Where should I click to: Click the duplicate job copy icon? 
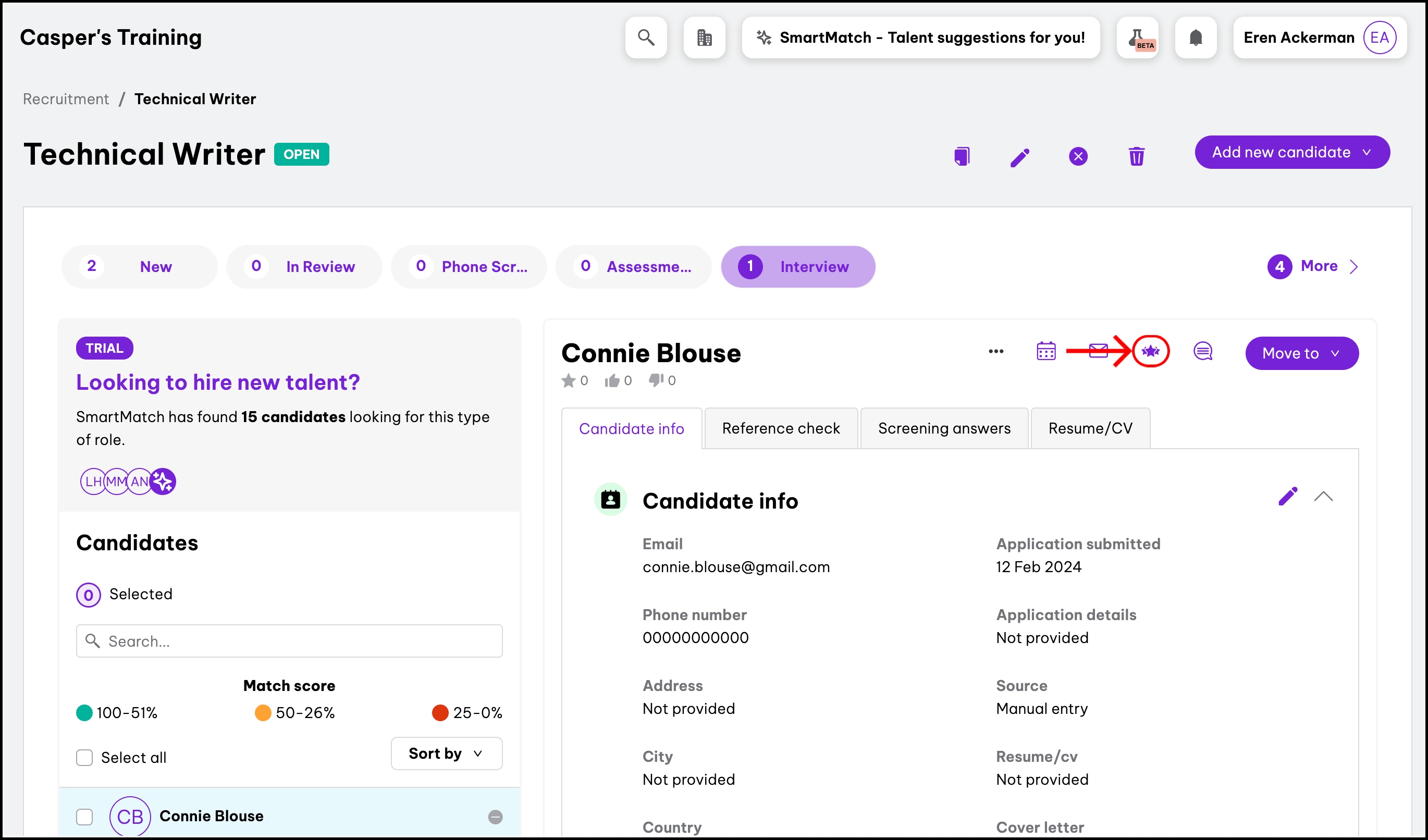click(x=962, y=156)
